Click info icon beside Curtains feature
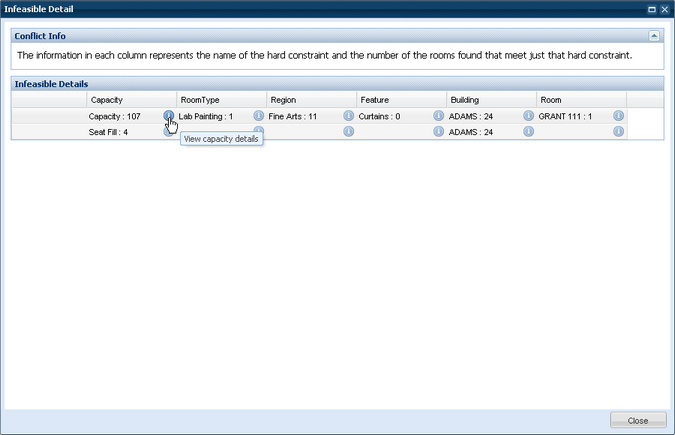This screenshot has height=435, width=675. 438,116
